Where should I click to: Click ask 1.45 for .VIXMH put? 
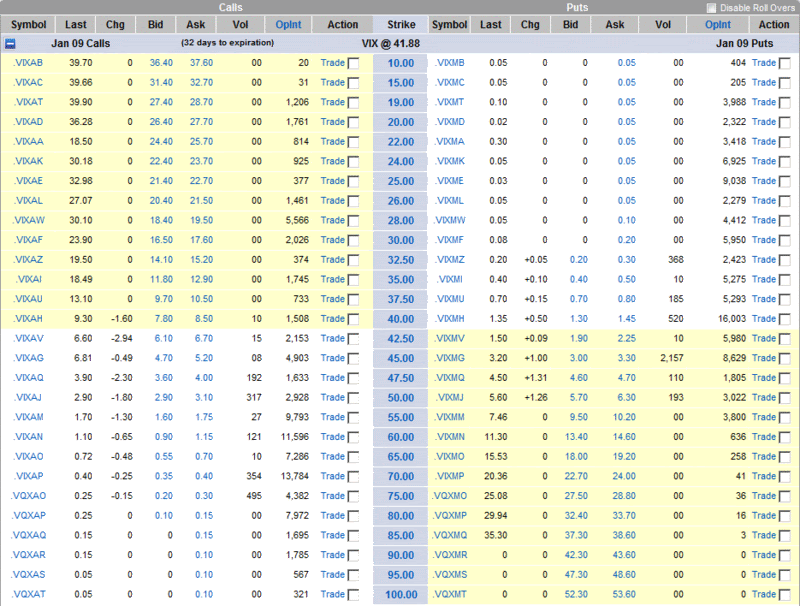627,319
